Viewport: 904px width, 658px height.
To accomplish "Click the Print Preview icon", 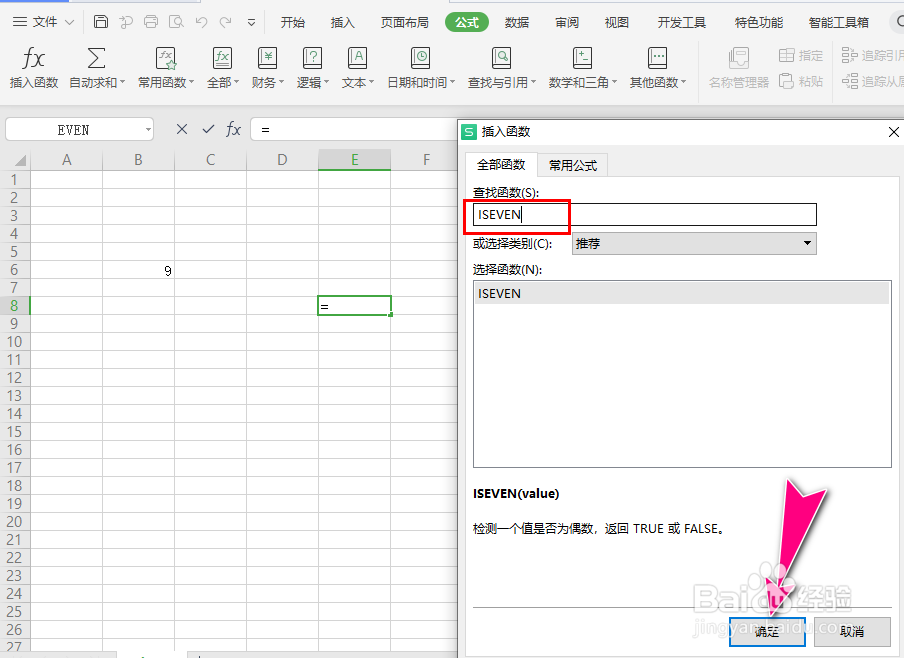I will click(x=176, y=22).
